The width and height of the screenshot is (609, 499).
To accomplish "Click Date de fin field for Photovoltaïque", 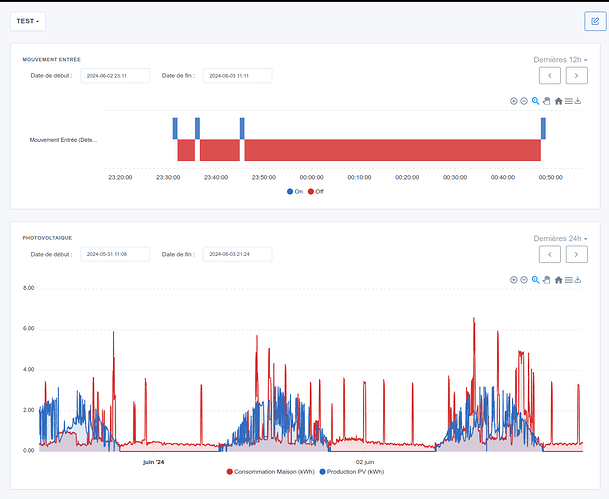I will coord(237,255).
